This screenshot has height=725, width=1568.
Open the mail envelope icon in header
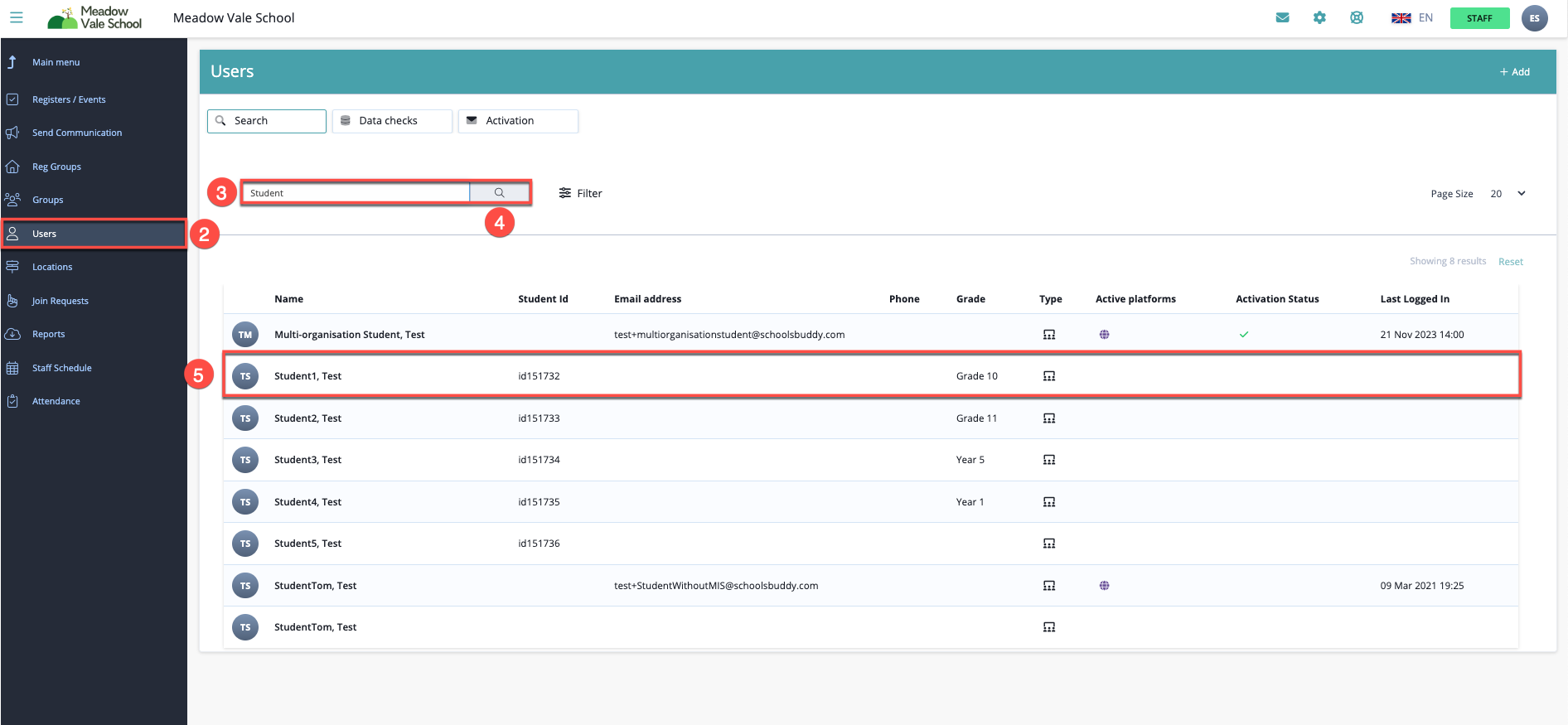(1282, 17)
